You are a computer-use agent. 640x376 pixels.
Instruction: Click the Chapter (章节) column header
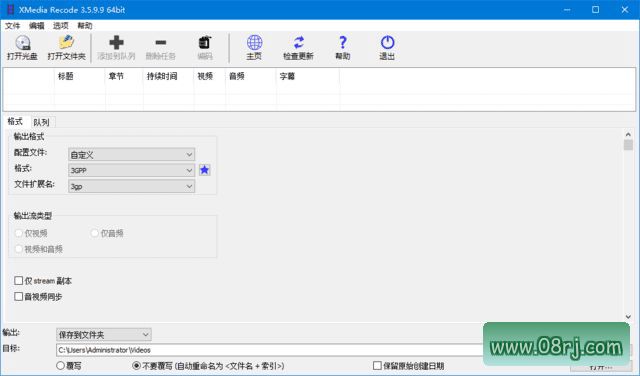124,76
